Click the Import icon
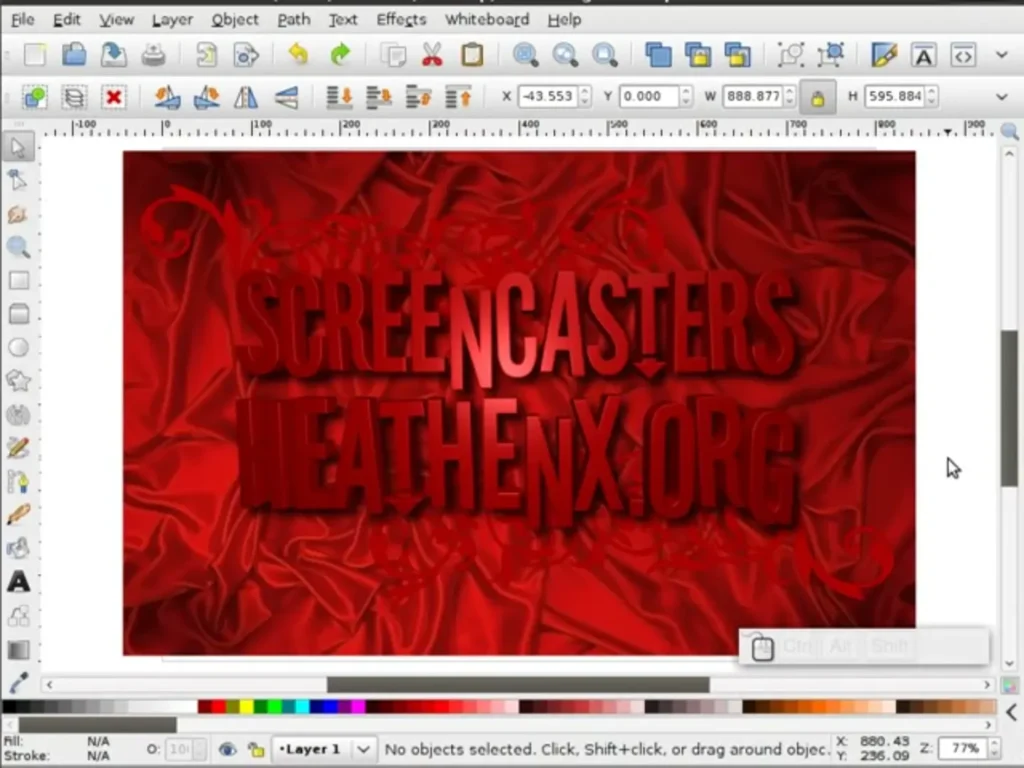 [206, 55]
